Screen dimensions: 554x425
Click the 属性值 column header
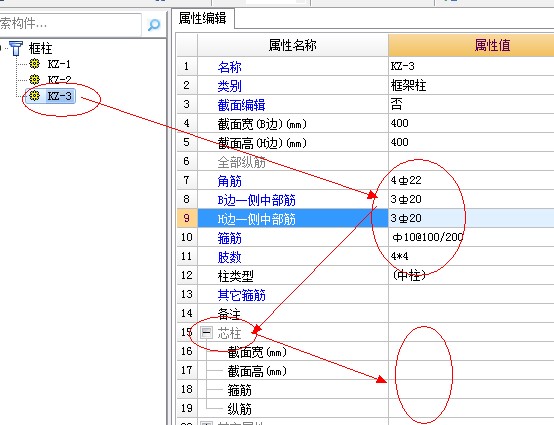coord(471,45)
